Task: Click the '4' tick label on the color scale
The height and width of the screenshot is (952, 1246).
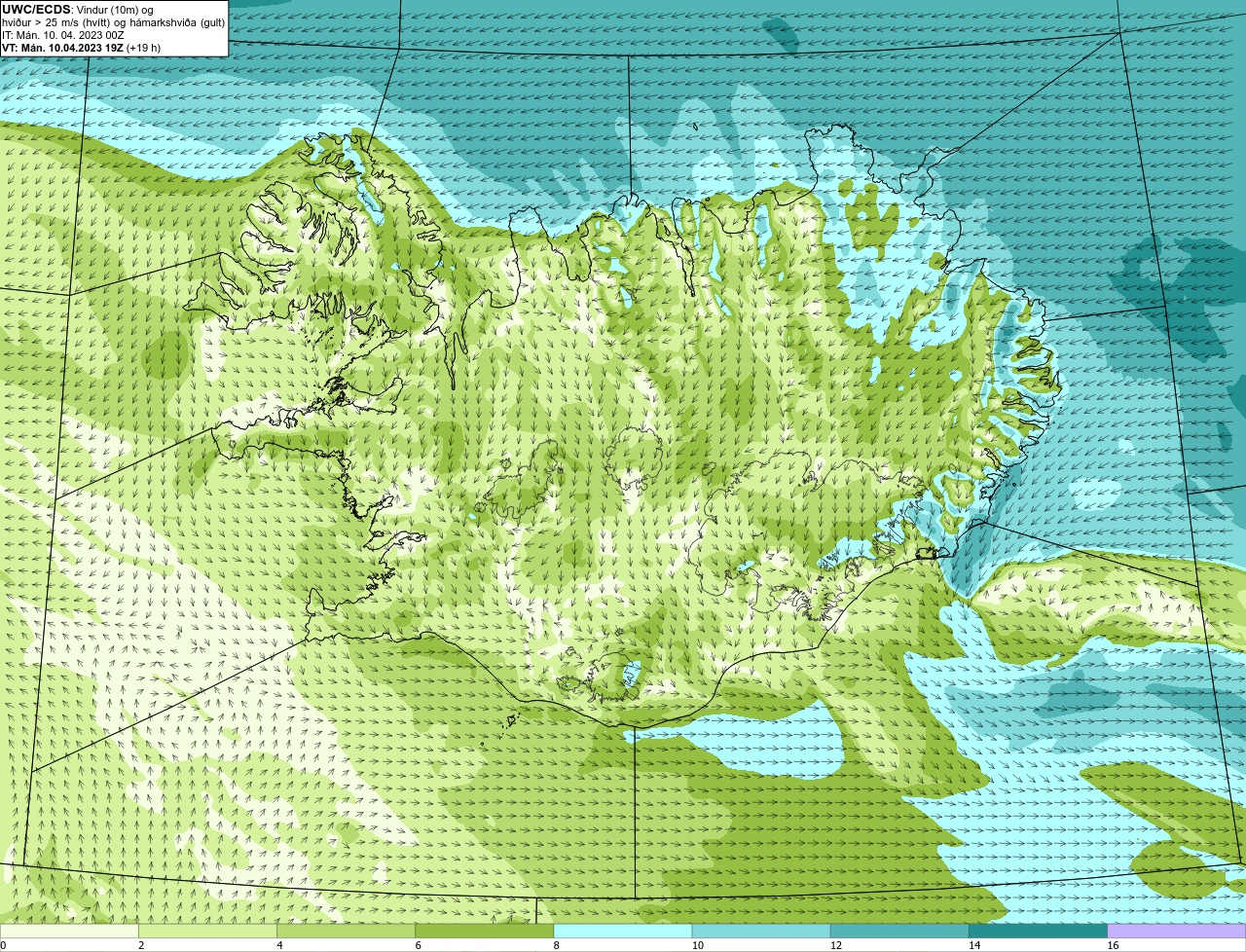Action: [279, 945]
